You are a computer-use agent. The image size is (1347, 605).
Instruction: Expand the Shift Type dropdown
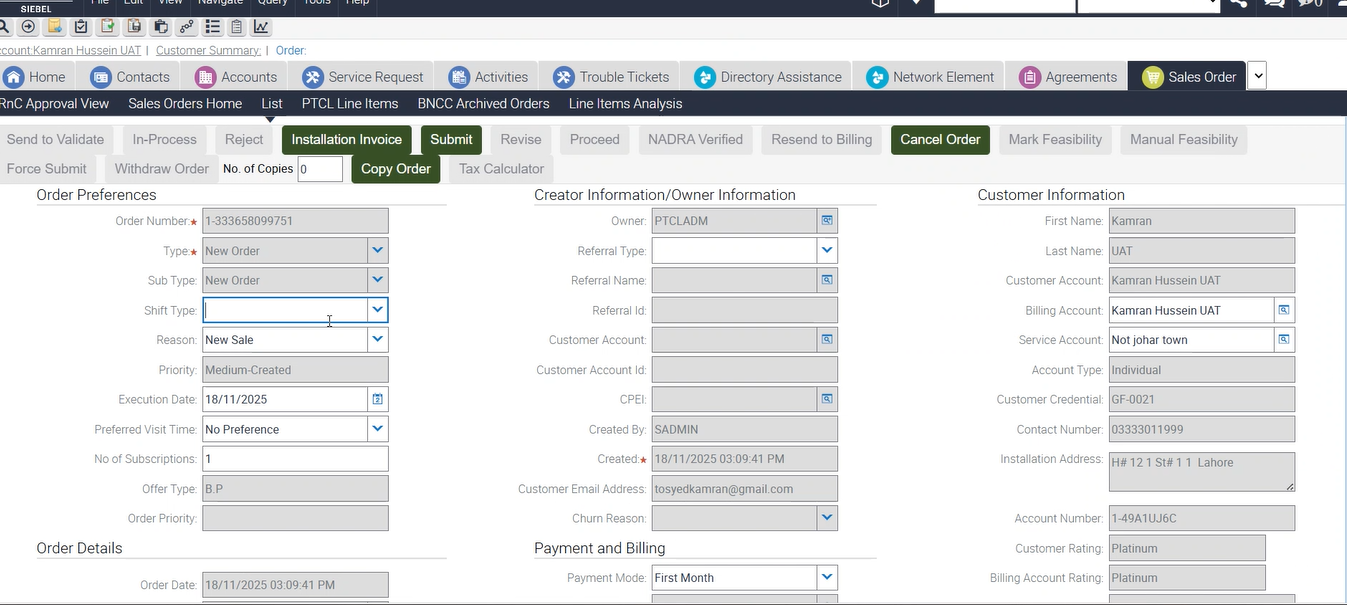point(377,310)
